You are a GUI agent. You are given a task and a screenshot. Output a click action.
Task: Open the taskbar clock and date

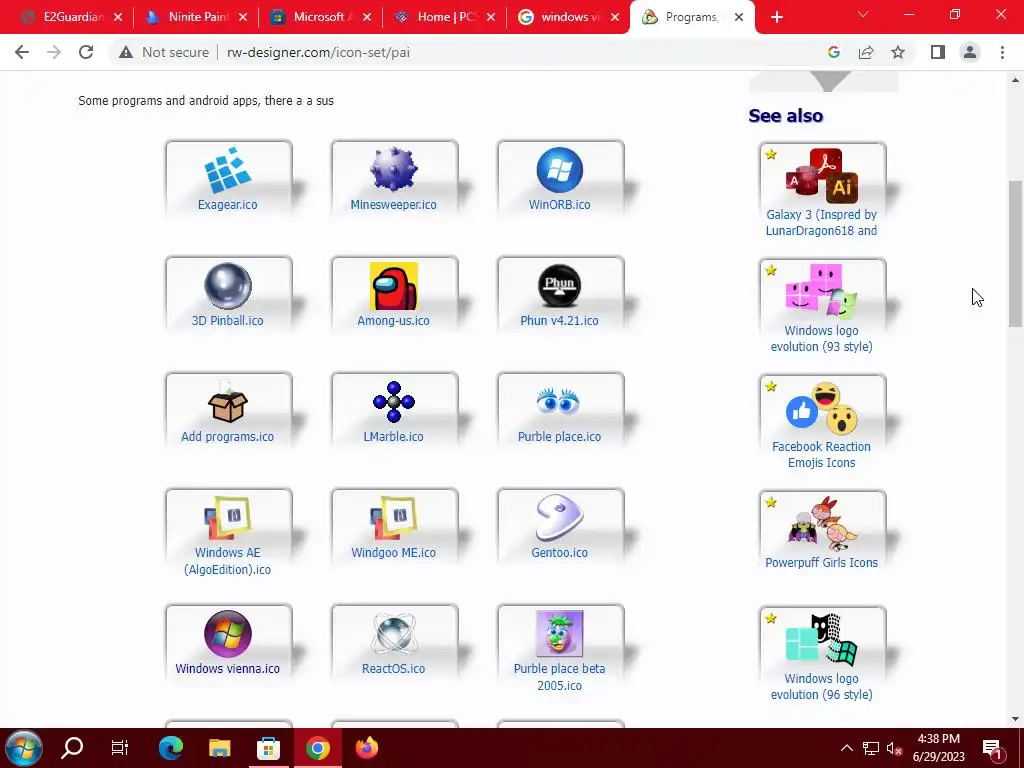coord(938,748)
